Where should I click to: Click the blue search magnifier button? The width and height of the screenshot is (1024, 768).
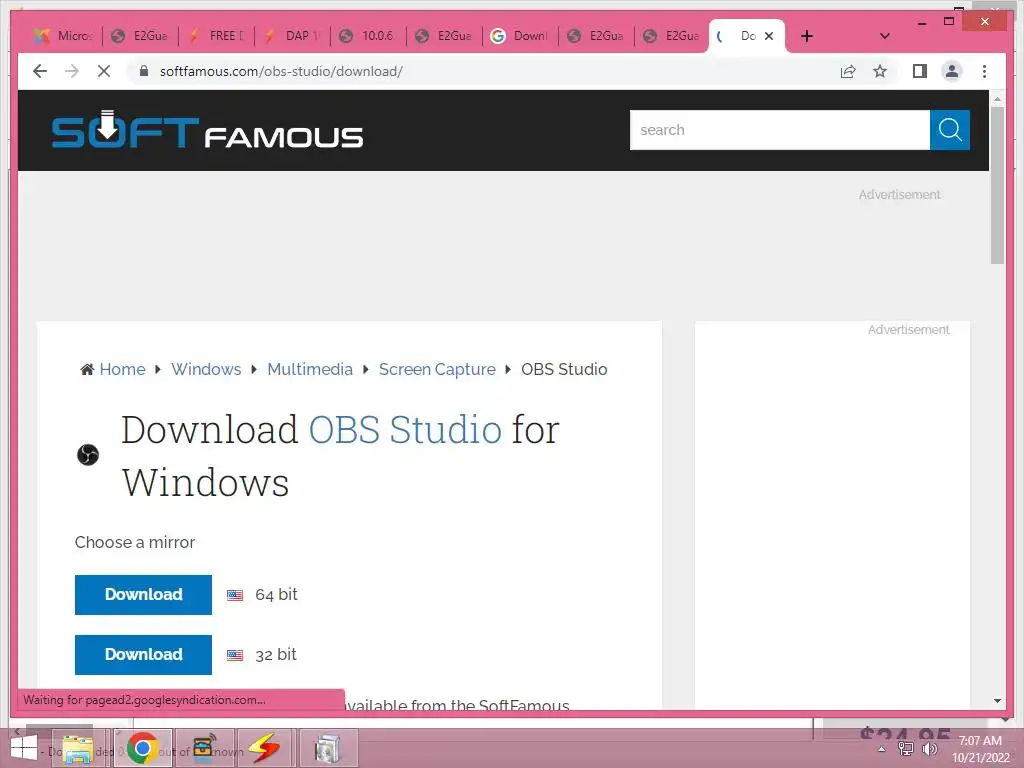pos(950,130)
